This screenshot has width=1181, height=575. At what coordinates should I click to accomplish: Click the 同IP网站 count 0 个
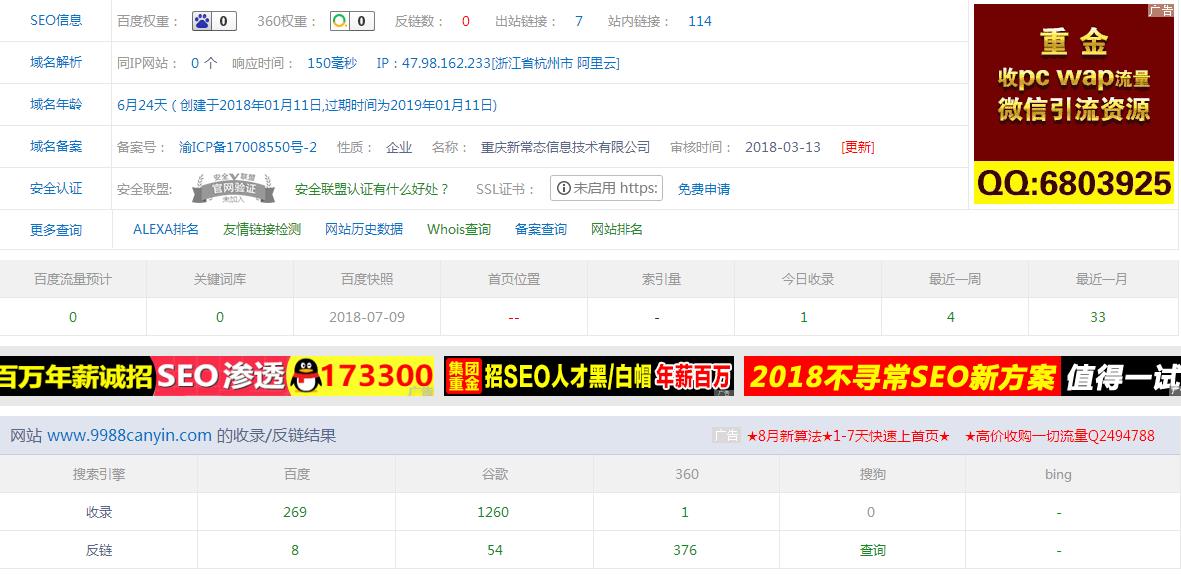pos(203,63)
